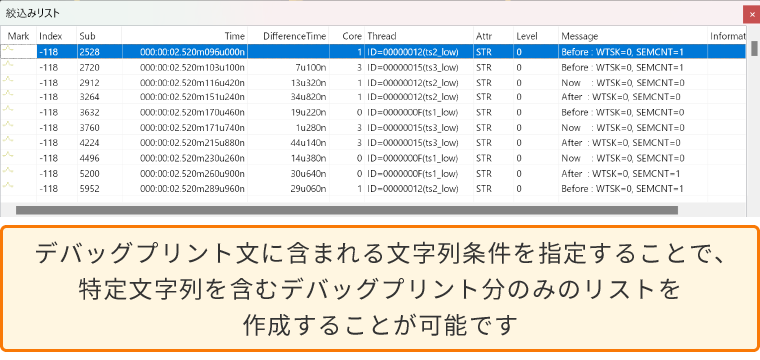The width and height of the screenshot is (760, 360).
Task: Click the DifferenceTime value 7u100n
Action: [x=311, y=67]
